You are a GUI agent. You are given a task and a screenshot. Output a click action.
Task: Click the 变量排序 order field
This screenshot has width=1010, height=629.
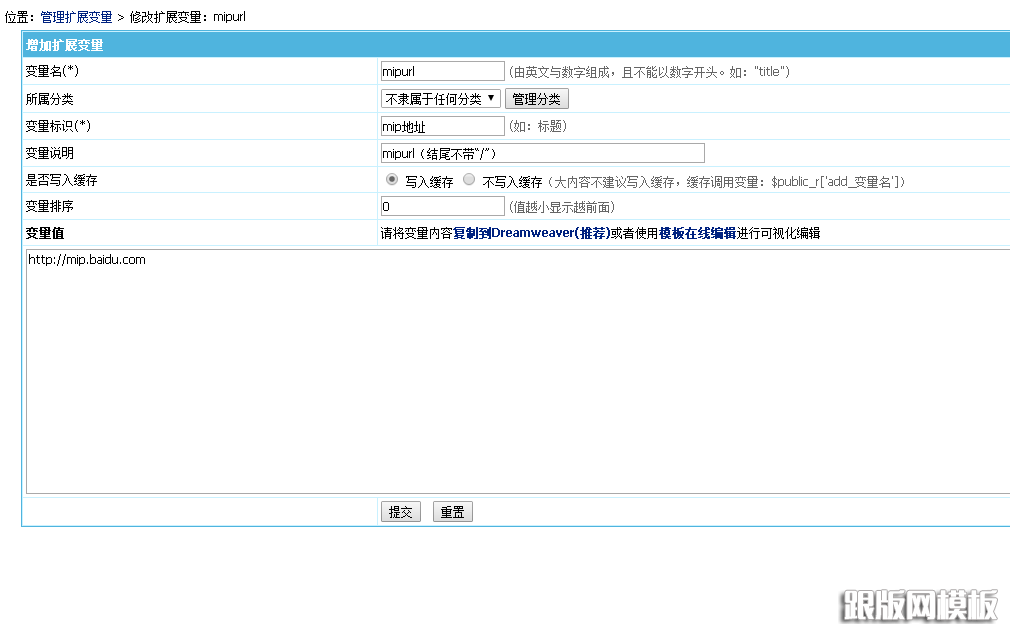[443, 206]
